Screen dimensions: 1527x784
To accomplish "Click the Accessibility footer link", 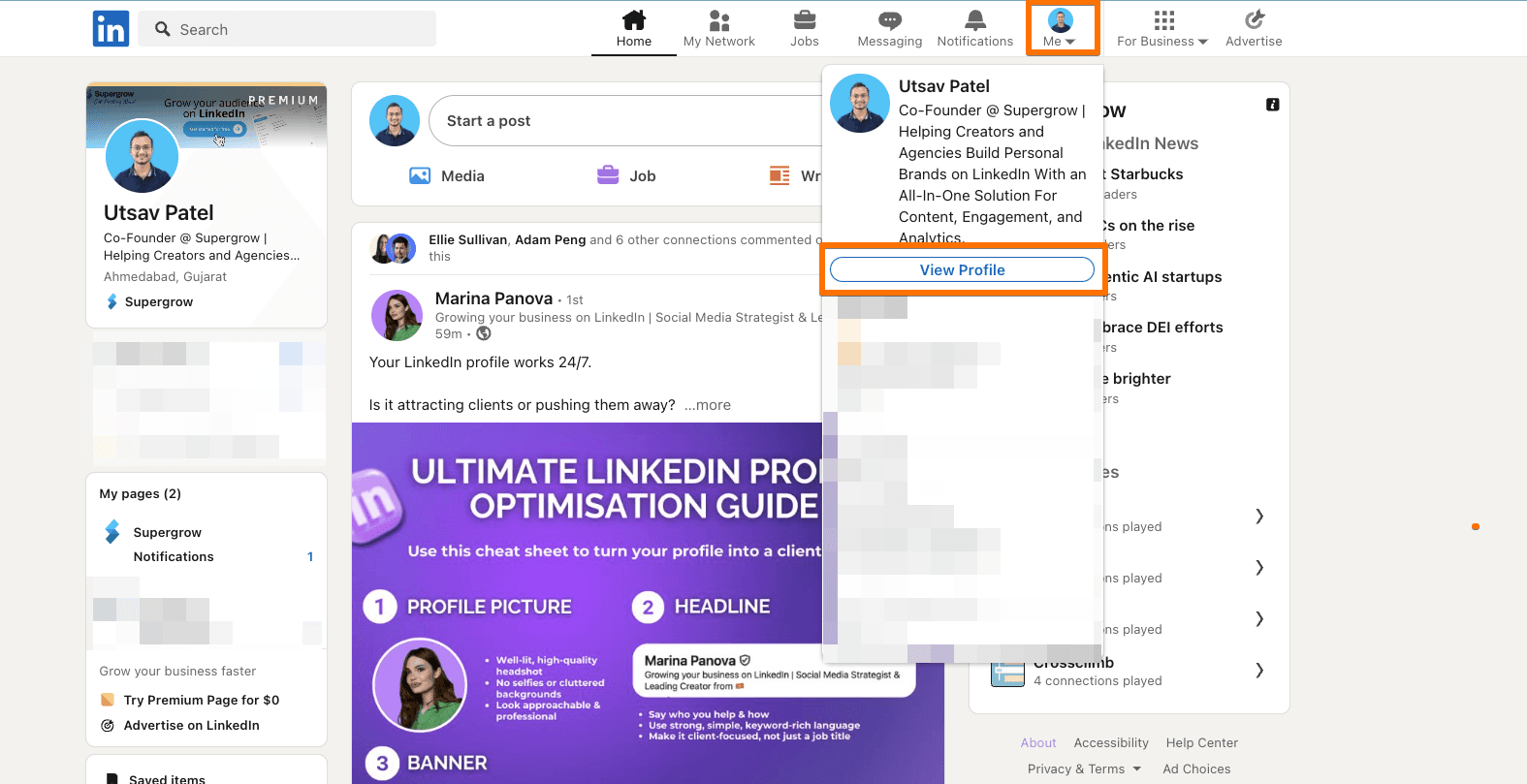I will click(1111, 743).
